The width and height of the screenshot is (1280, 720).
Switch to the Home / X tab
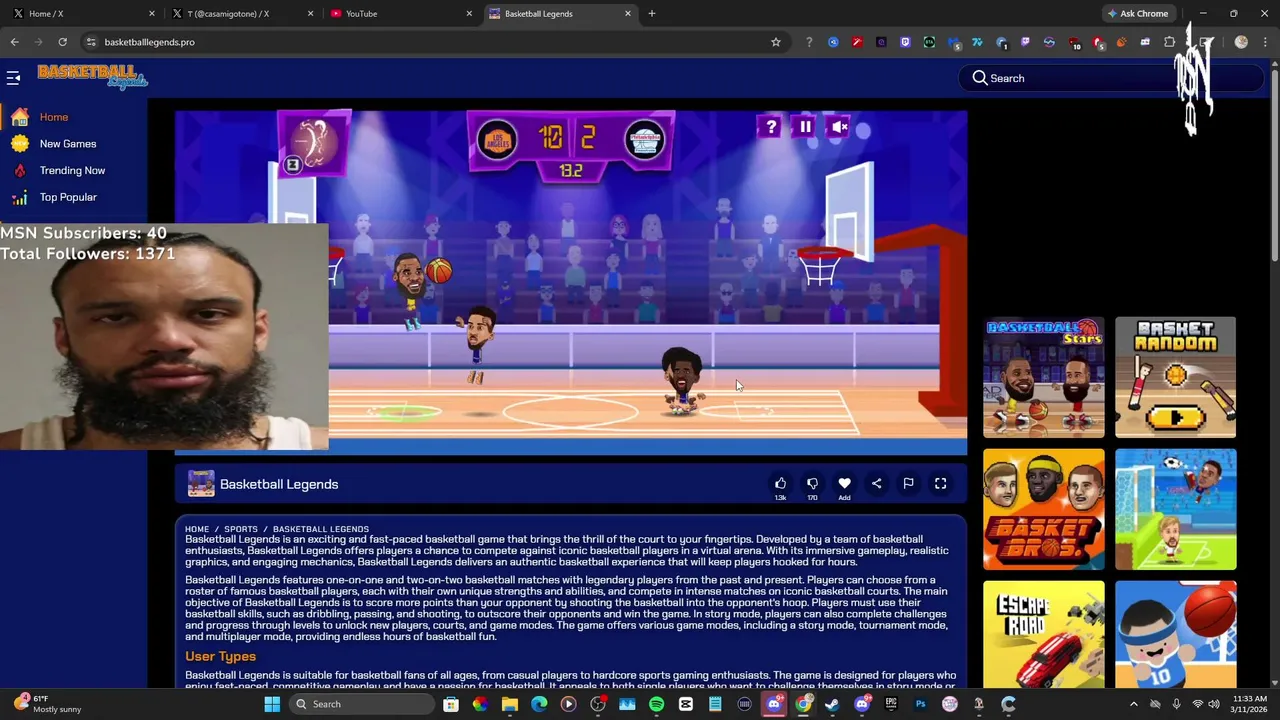[82, 14]
